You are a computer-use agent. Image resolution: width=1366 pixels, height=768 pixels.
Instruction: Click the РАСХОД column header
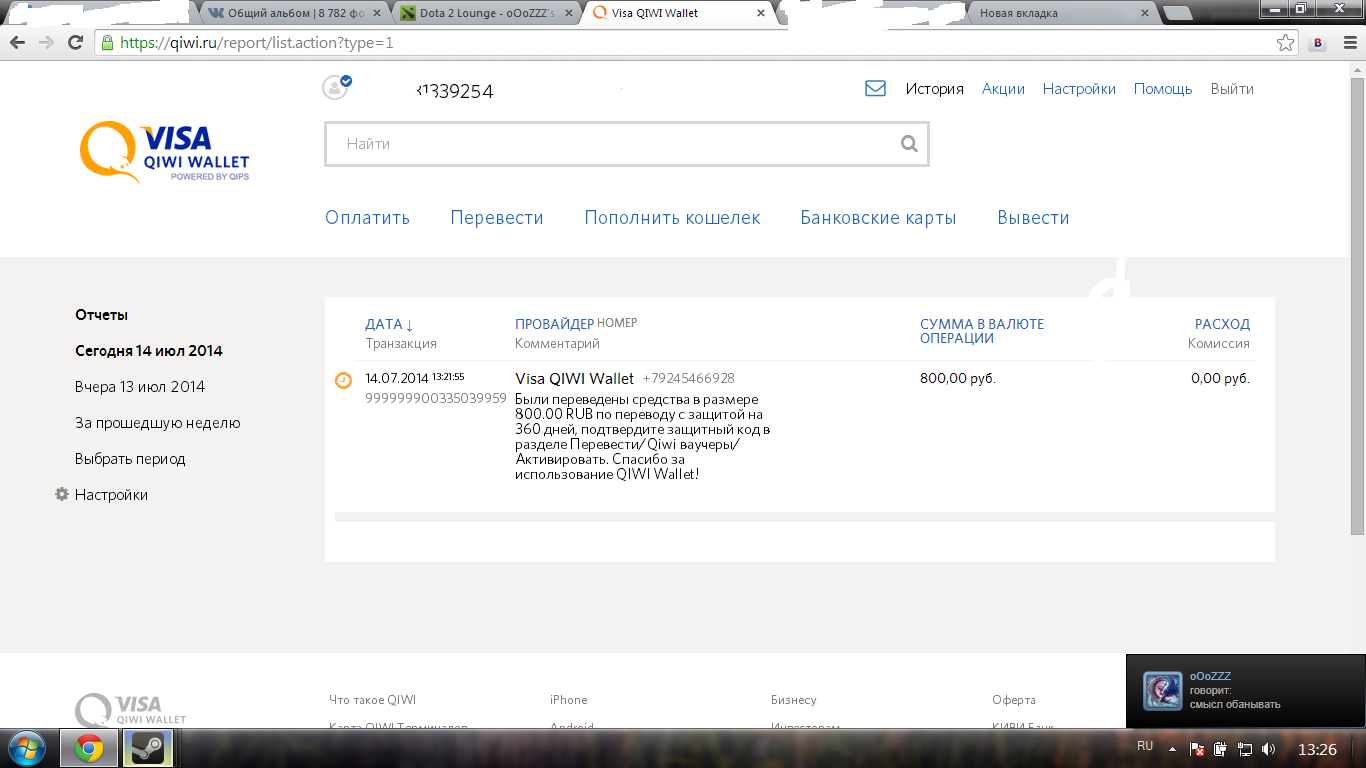(x=1222, y=324)
